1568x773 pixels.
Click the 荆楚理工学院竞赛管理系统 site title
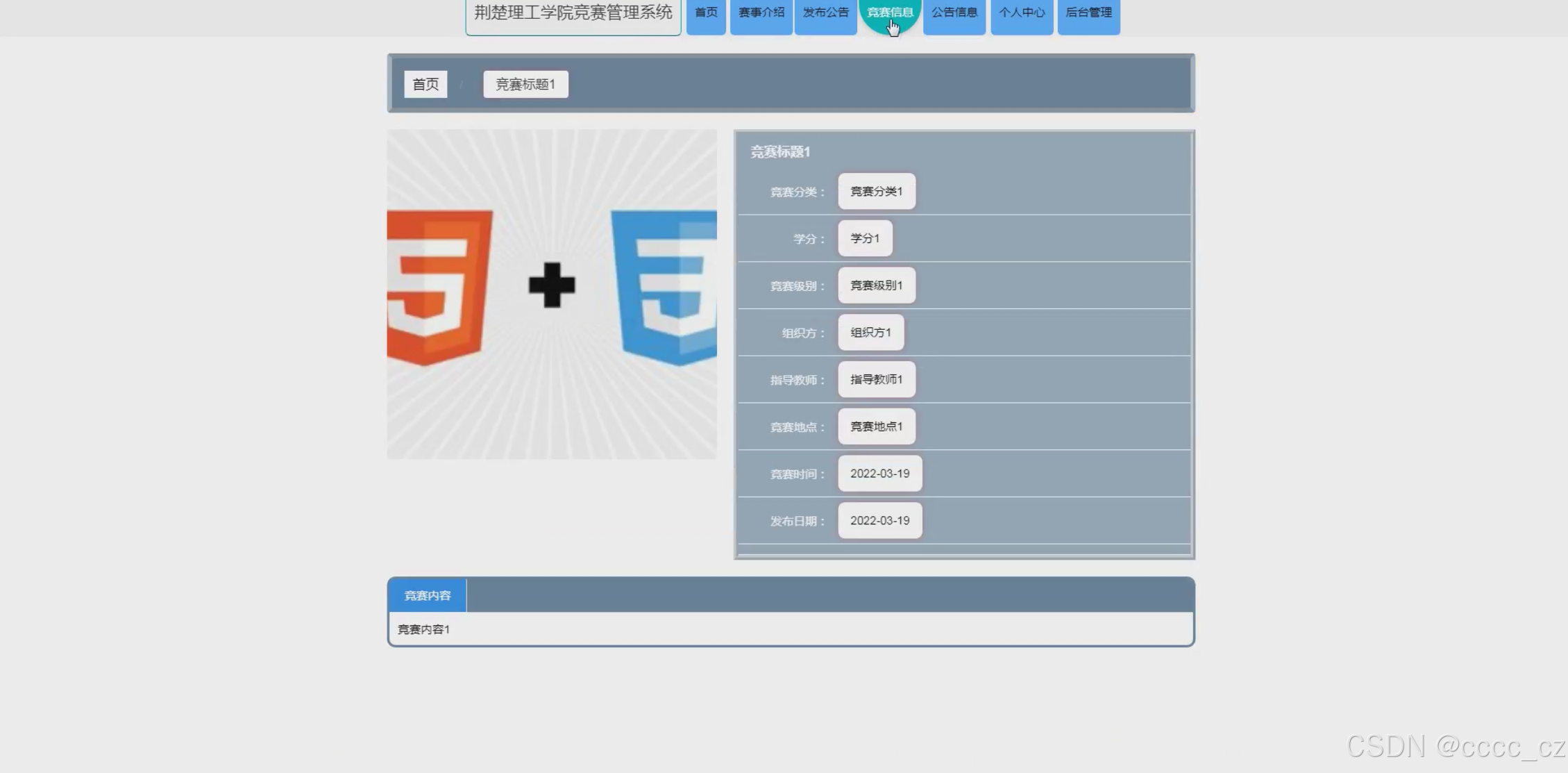click(x=573, y=13)
